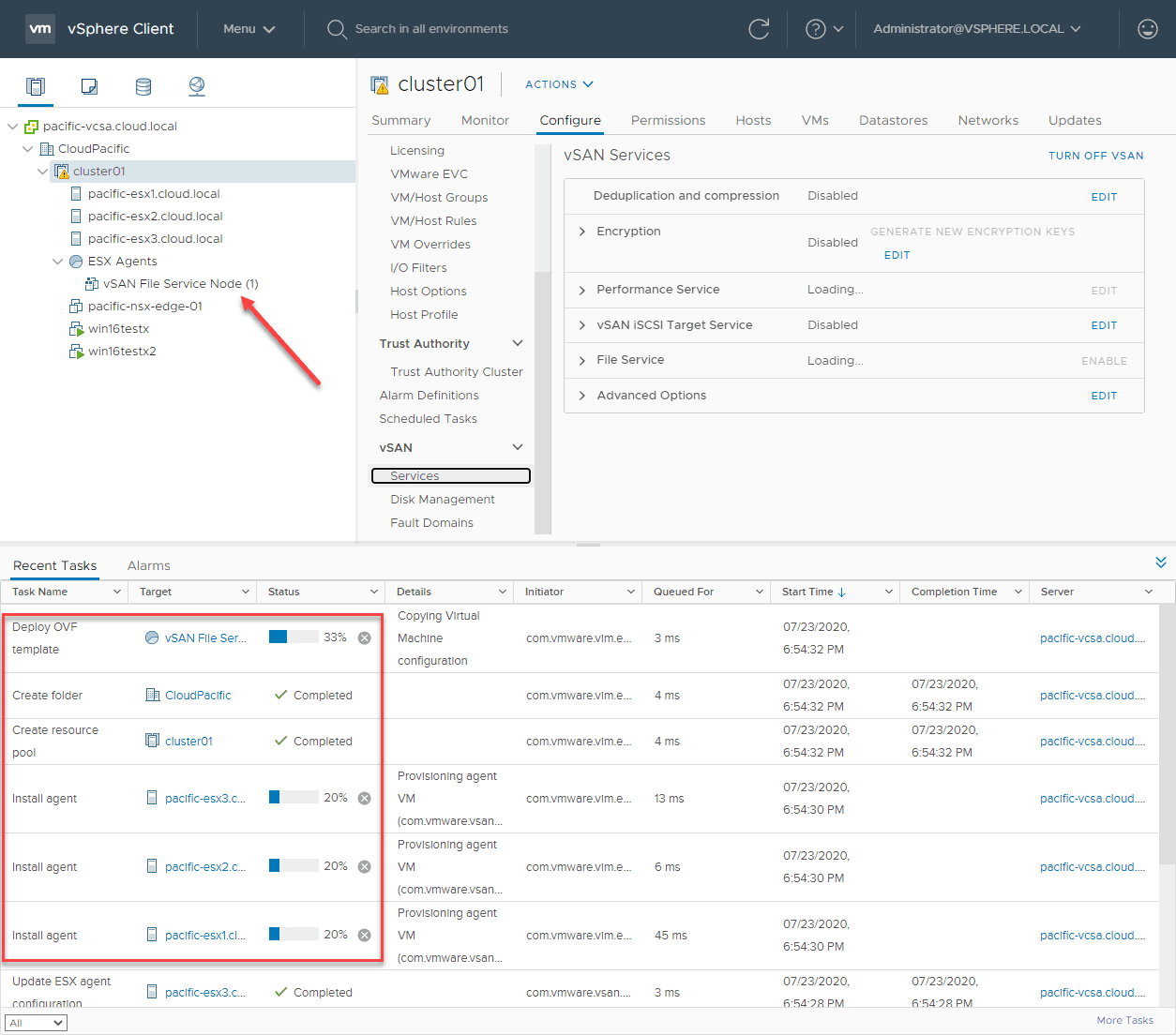This screenshot has width=1176, height=1035.
Task: Select vSAN File Service Node (1) tree item
Action: click(x=180, y=284)
